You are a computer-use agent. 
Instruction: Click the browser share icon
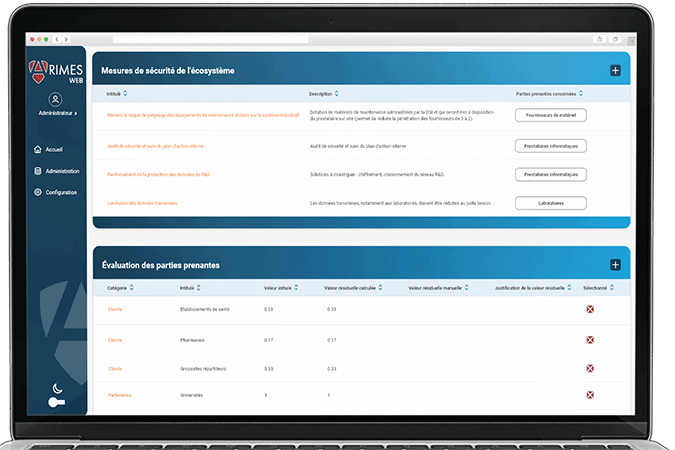(599, 39)
